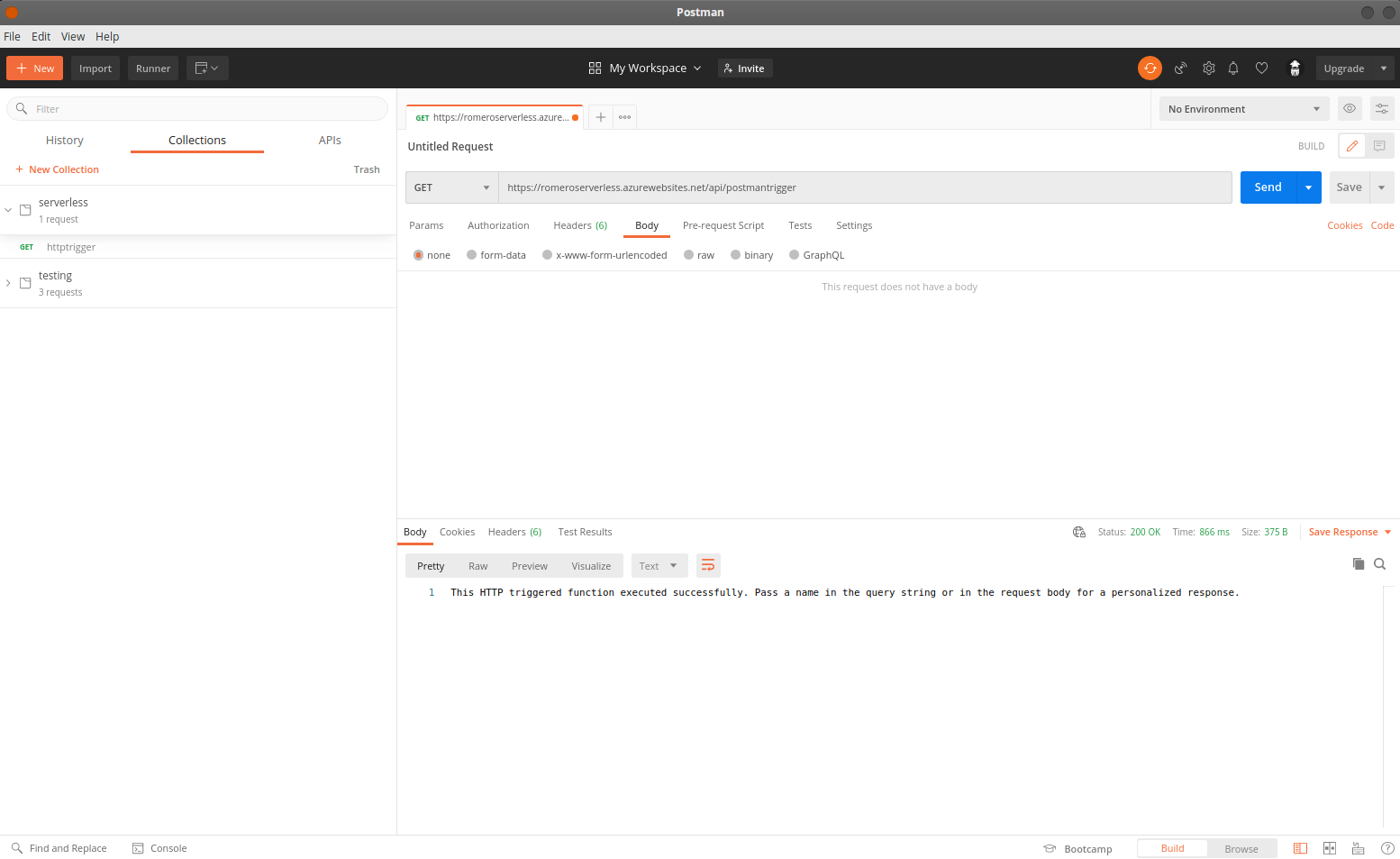Open the No Environment dropdown

1244,109
